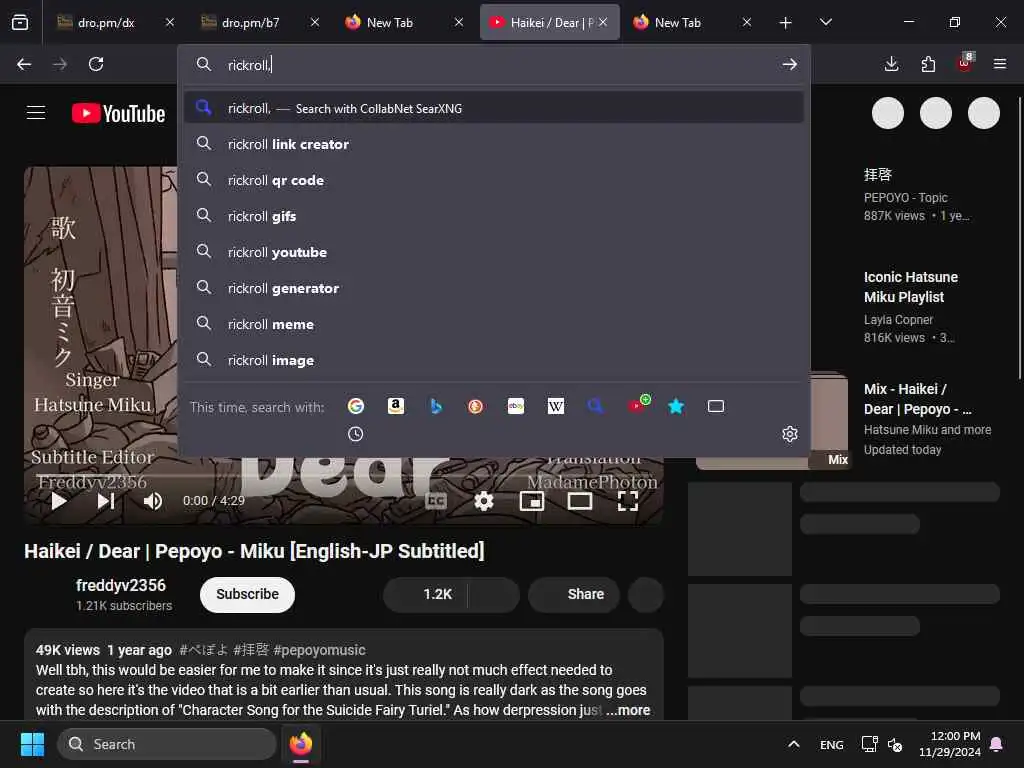Open the extensions puzzle icon
This screenshot has width=1024, height=768.
pyautogui.click(x=928, y=64)
